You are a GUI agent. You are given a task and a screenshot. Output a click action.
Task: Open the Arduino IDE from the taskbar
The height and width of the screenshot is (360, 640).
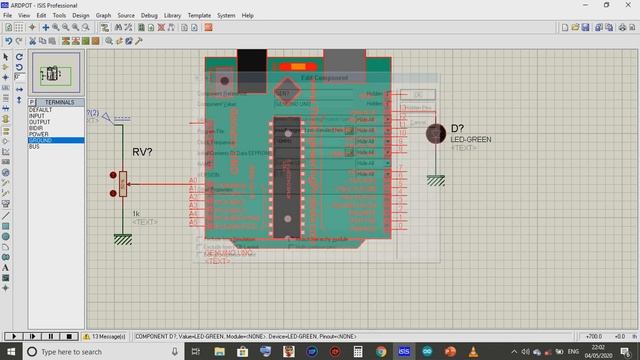427,351
